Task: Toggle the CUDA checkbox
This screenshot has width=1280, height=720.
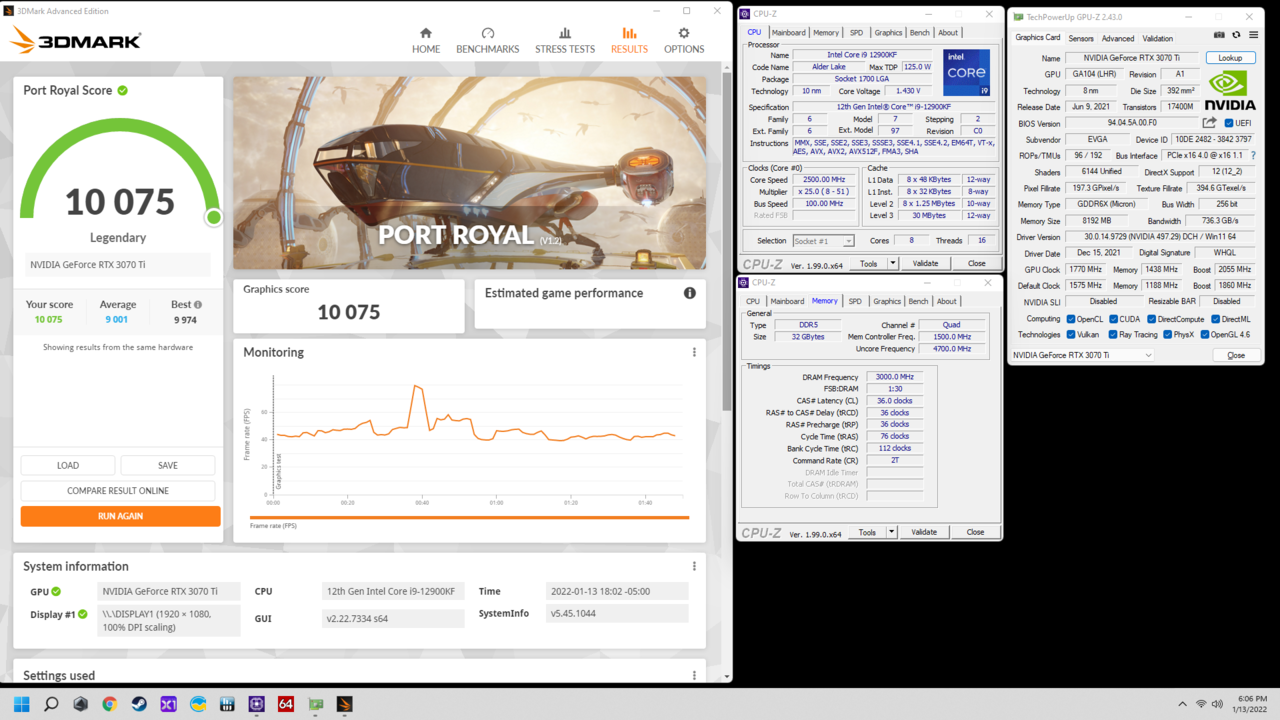Action: [1112, 319]
